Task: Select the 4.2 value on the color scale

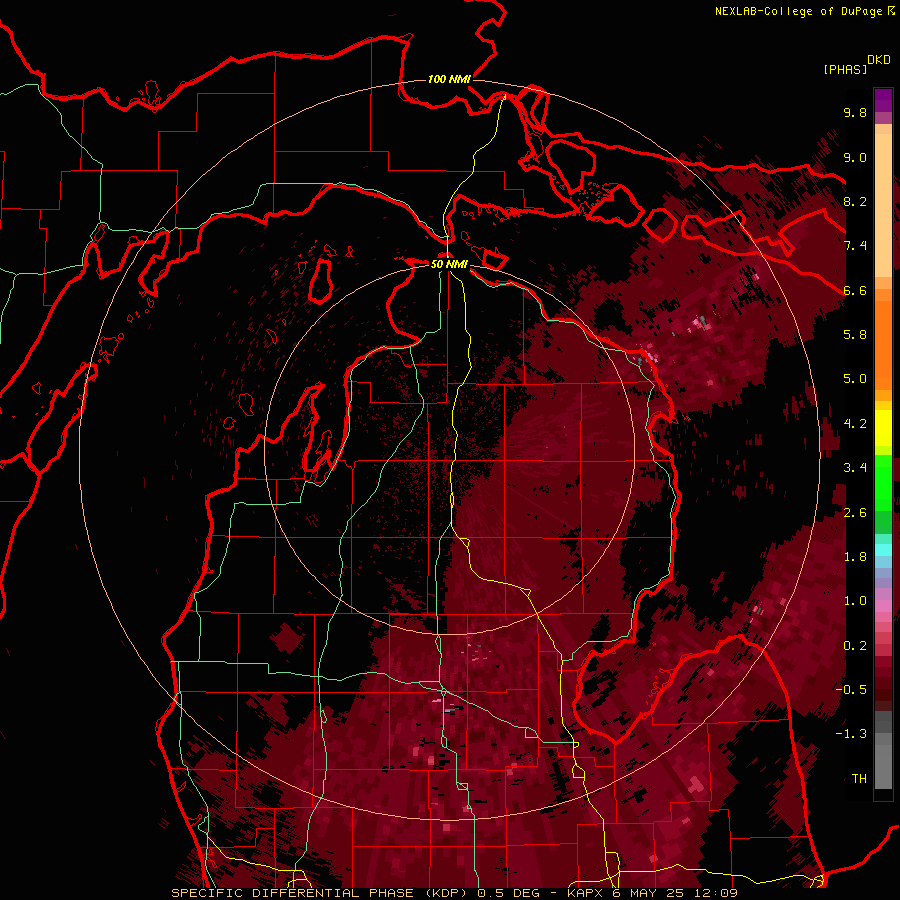Action: pyautogui.click(x=855, y=424)
